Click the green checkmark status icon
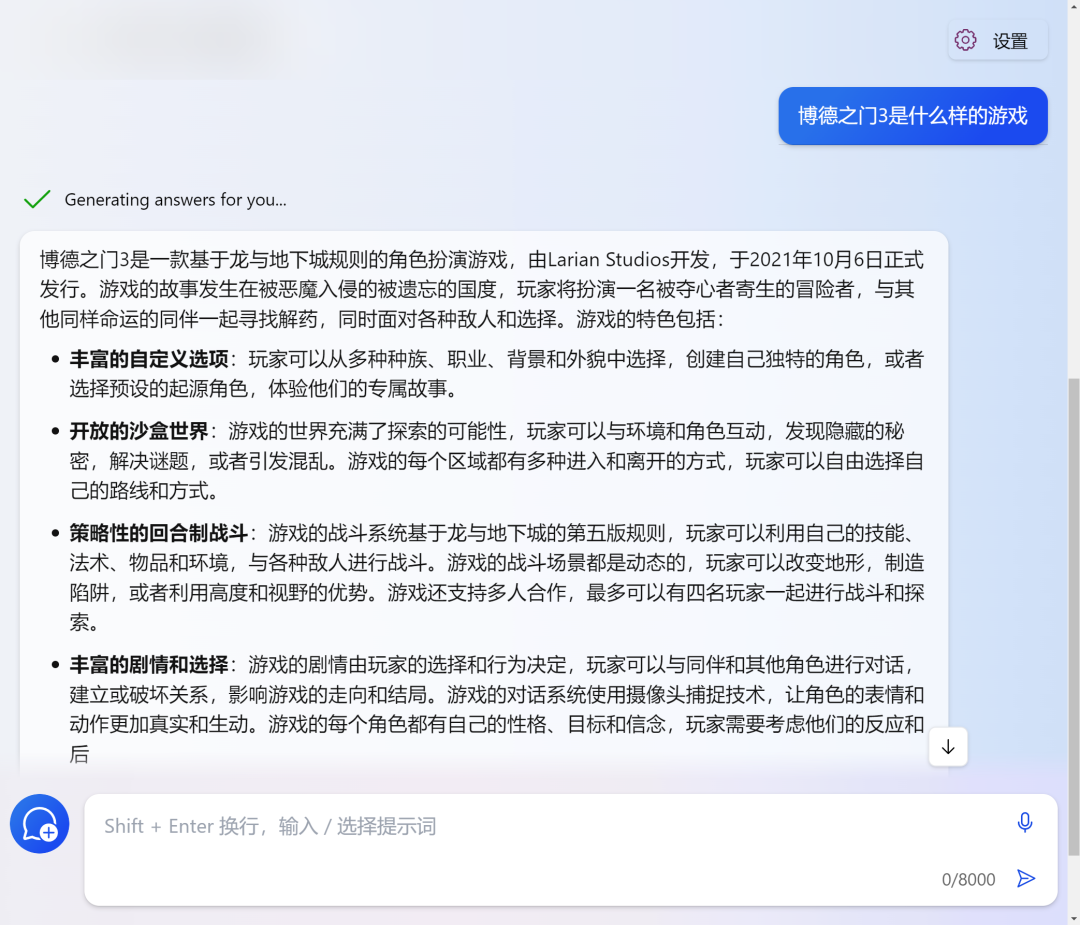This screenshot has width=1080, height=925. (37, 199)
